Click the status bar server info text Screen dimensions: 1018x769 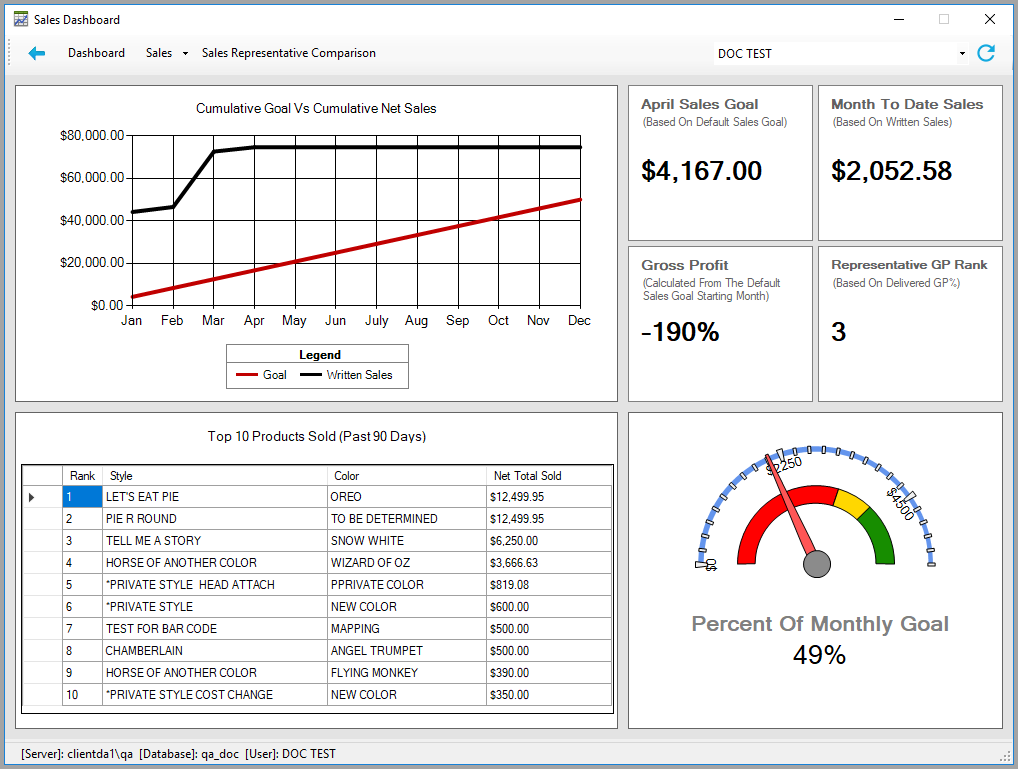(178, 753)
